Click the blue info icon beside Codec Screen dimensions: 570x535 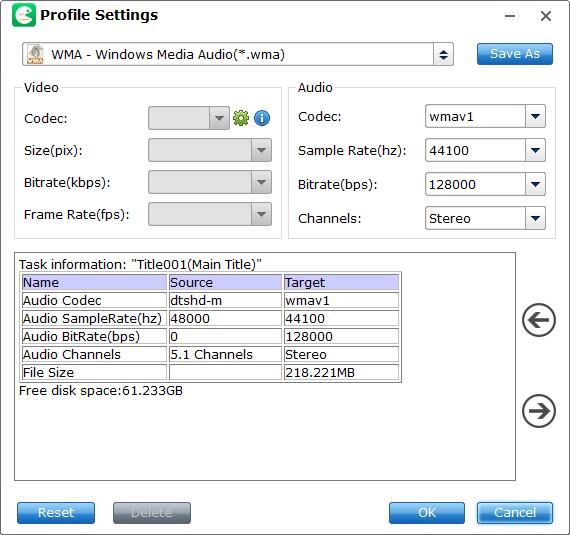tap(262, 118)
